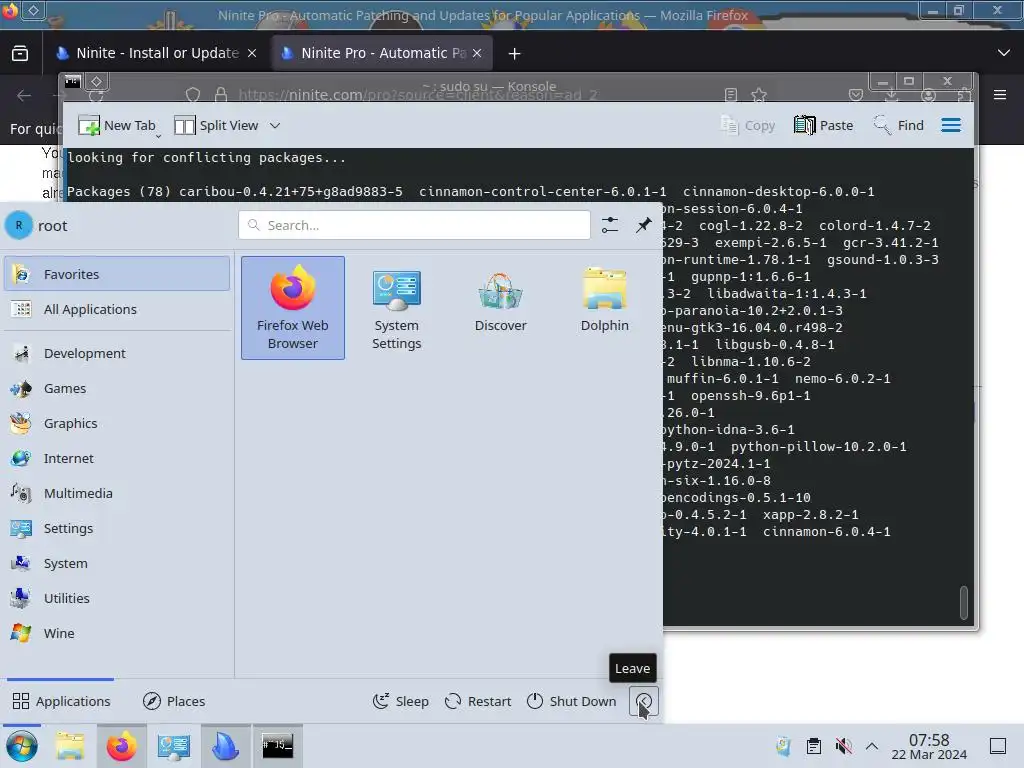
Task: Click Konsole terminal scrollbar handle
Action: tap(963, 602)
